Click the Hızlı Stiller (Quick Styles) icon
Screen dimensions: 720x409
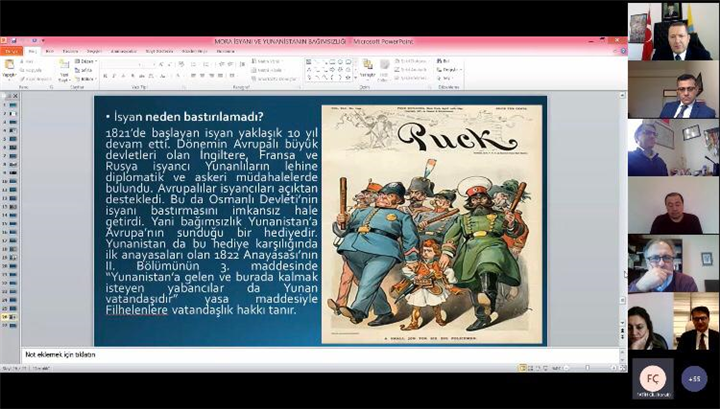click(384, 69)
